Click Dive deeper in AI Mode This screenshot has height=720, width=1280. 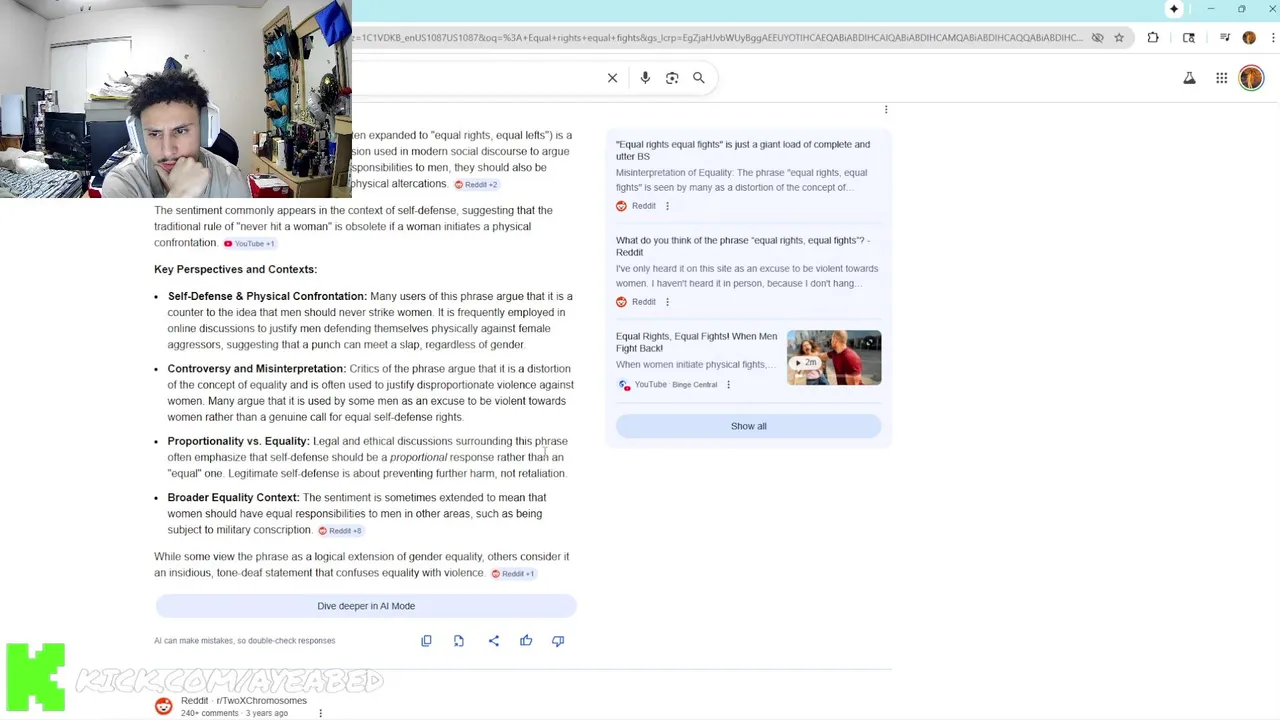(366, 606)
